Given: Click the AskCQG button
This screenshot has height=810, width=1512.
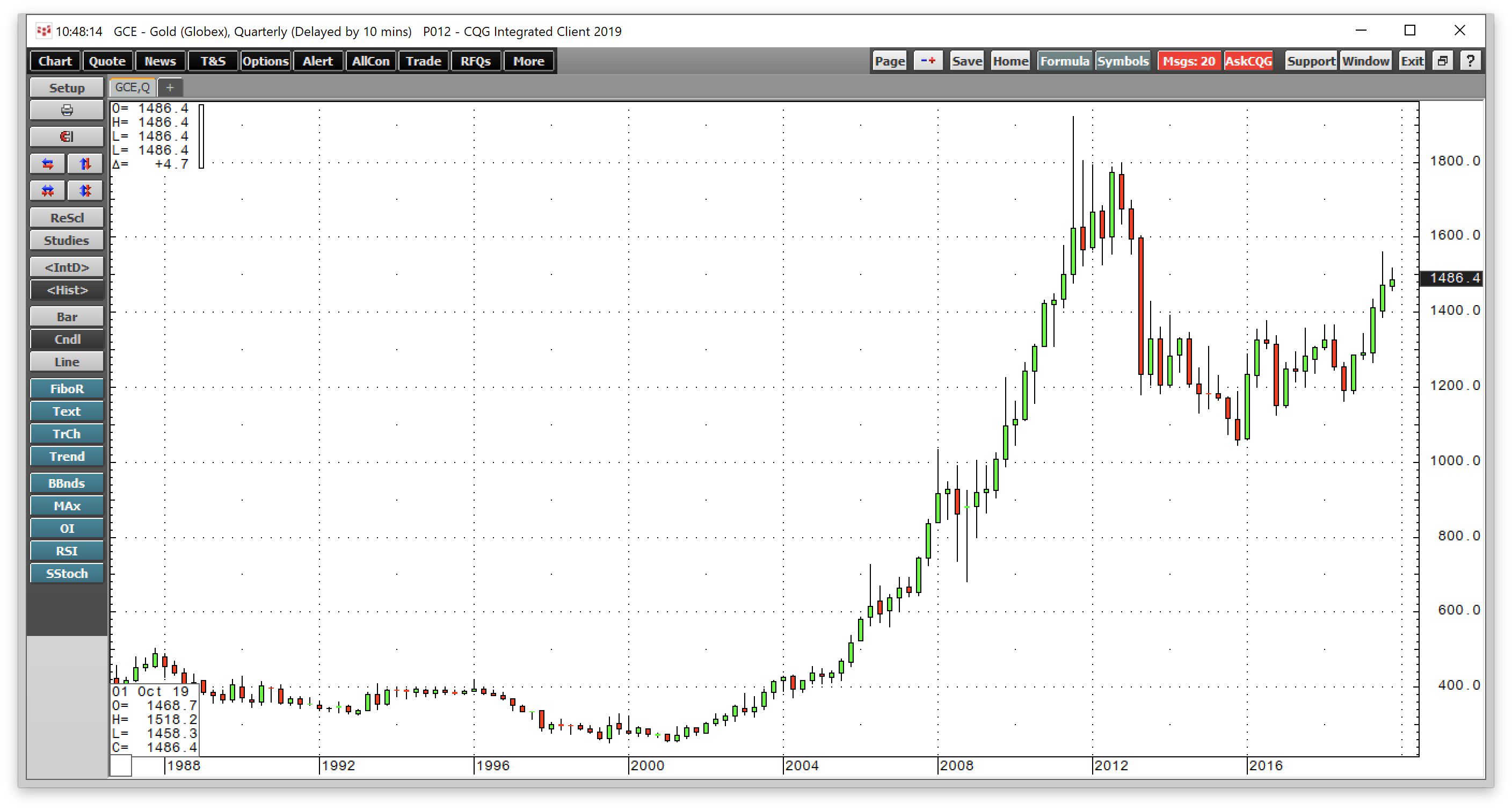Looking at the screenshot, I should (1248, 61).
